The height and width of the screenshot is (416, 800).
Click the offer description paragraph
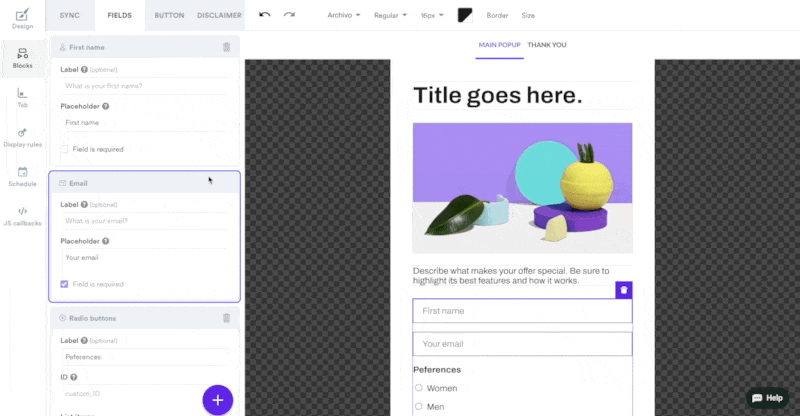[x=511, y=276]
